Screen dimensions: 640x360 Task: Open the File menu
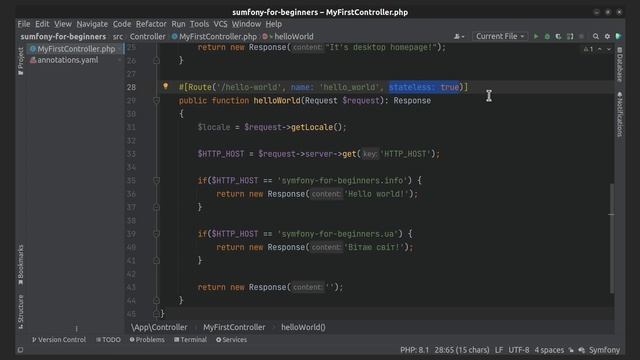24,24
